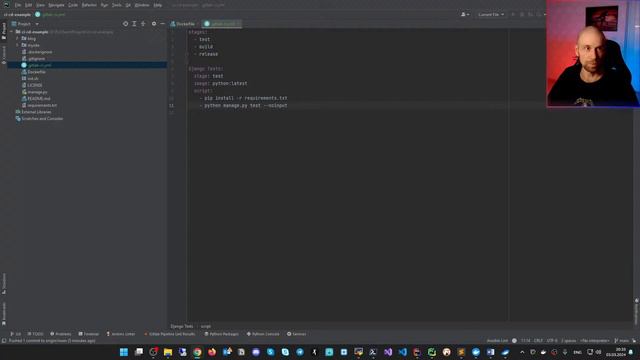
Task: Open the Run menu
Action: tap(104, 5)
